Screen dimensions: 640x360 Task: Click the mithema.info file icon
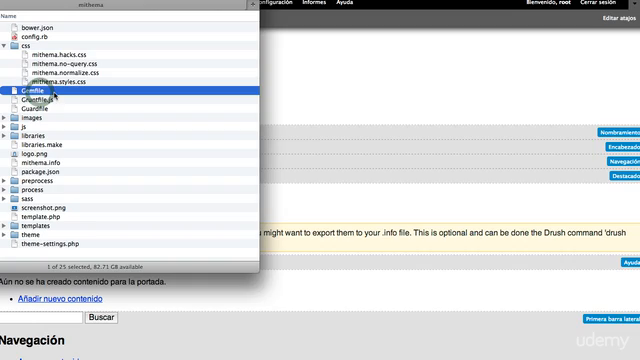(14, 163)
